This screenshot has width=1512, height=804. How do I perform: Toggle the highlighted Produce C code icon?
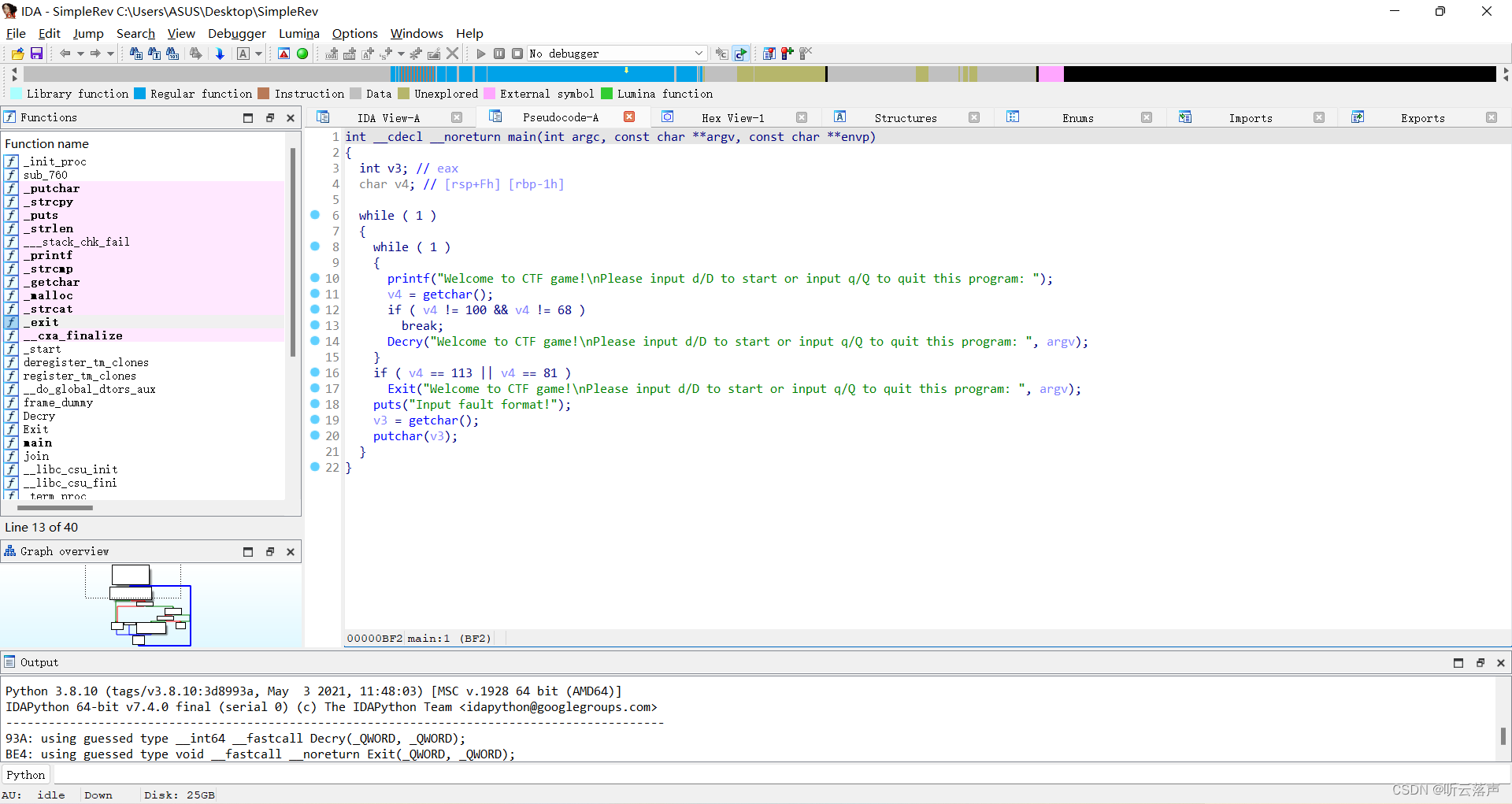[x=741, y=54]
